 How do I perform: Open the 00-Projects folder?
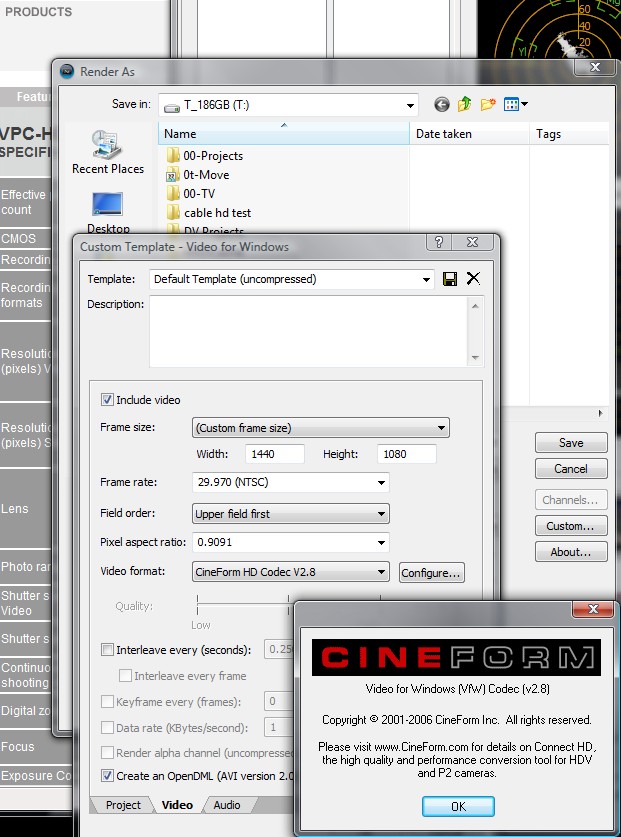[205, 155]
